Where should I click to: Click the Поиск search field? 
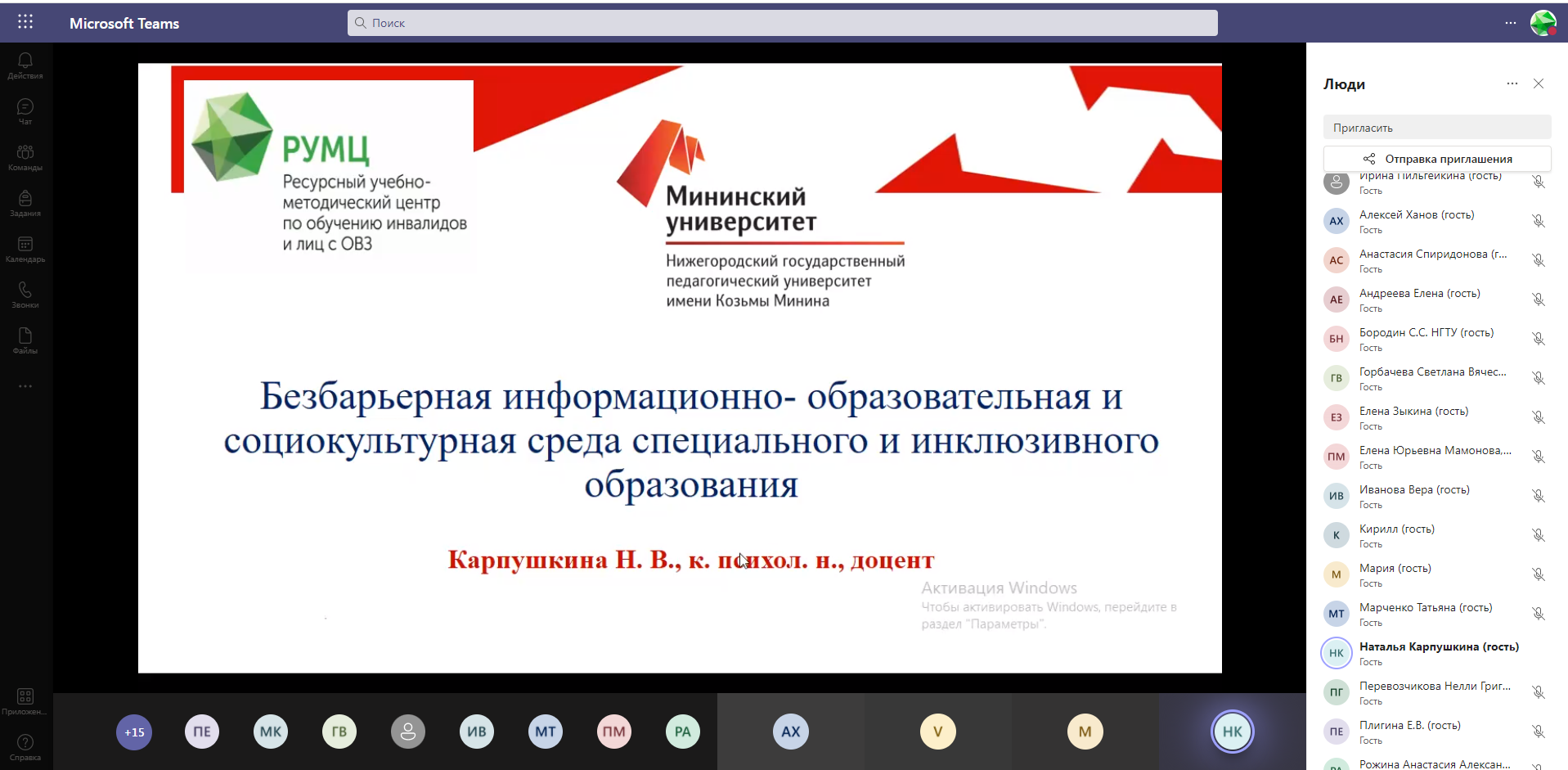point(782,23)
